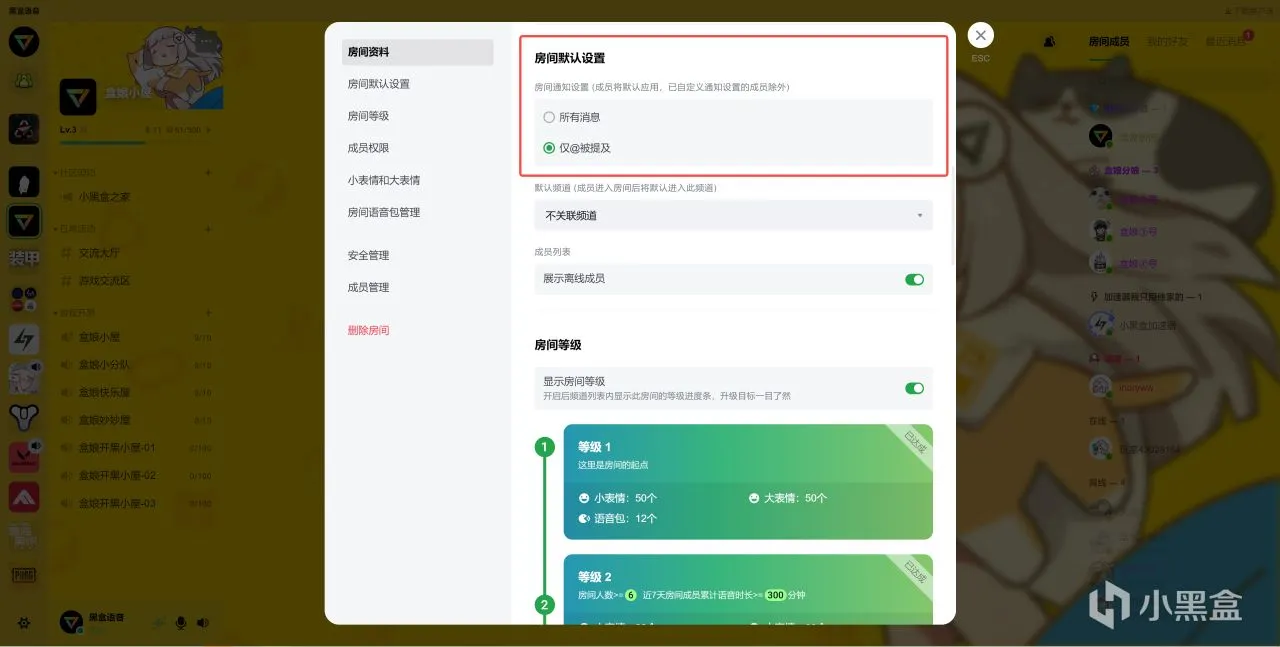This screenshot has width=1280, height=647.
Task: Add channel to 盒娘开黑 category plus icon
Action: pos(208,313)
